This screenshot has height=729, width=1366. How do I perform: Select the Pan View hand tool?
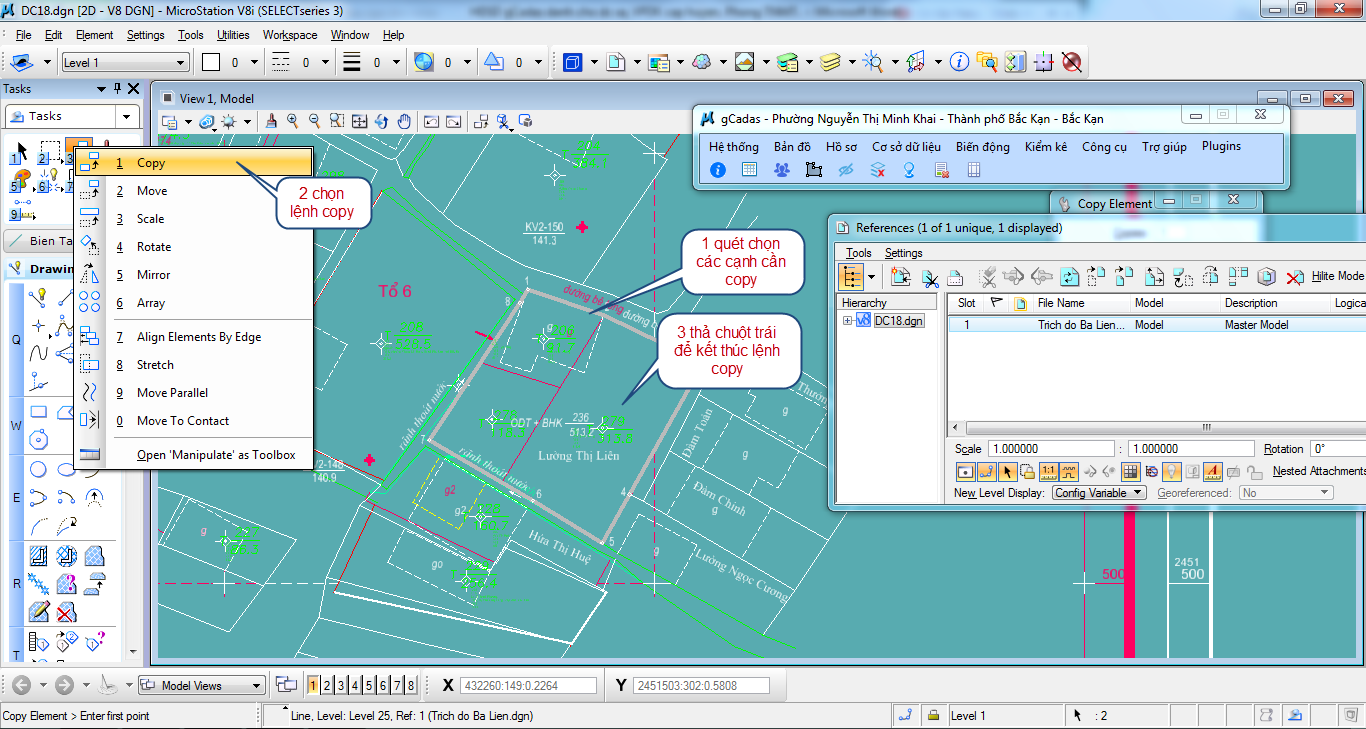point(404,122)
